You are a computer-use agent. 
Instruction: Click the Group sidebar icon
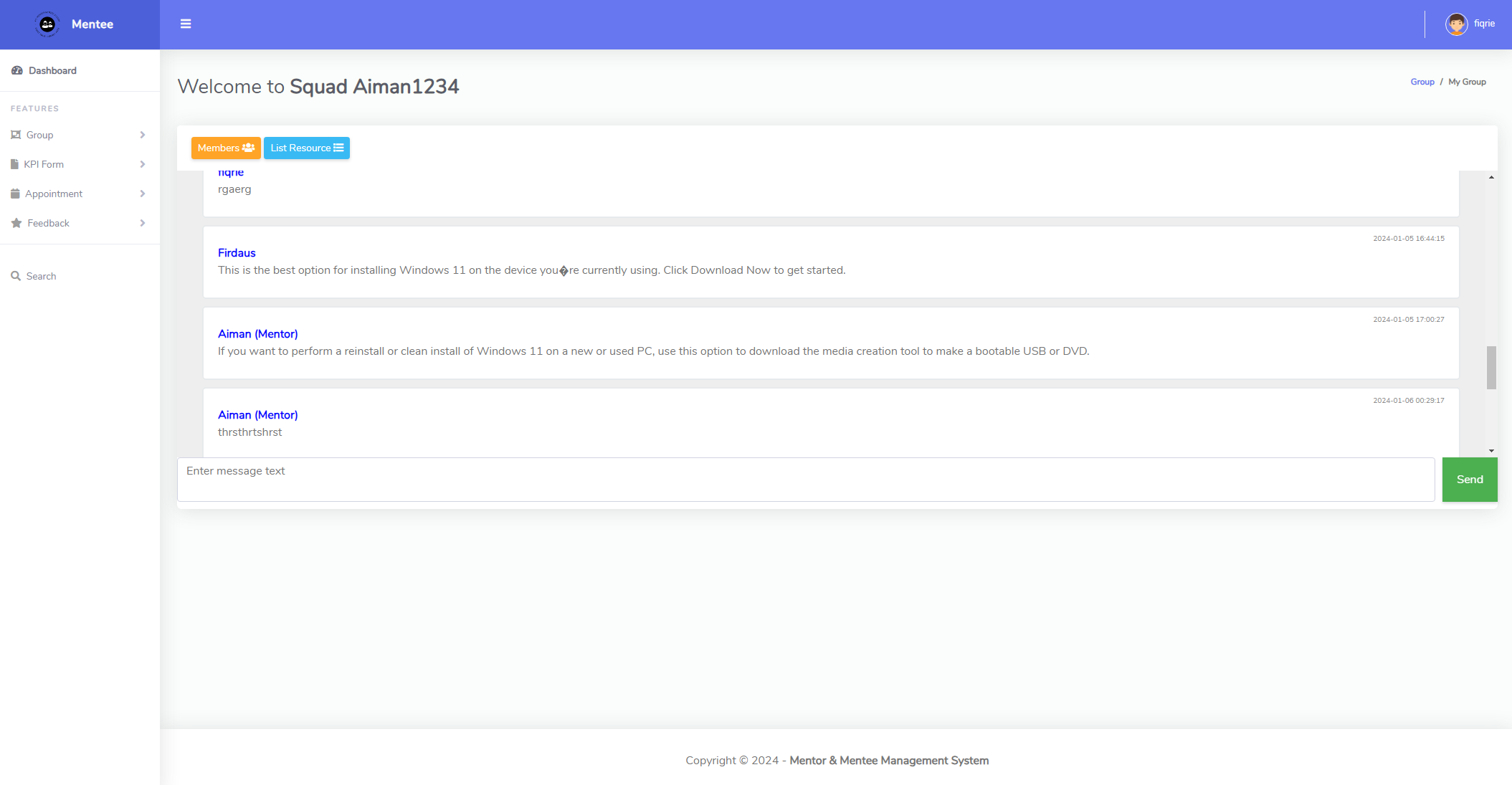coord(16,135)
